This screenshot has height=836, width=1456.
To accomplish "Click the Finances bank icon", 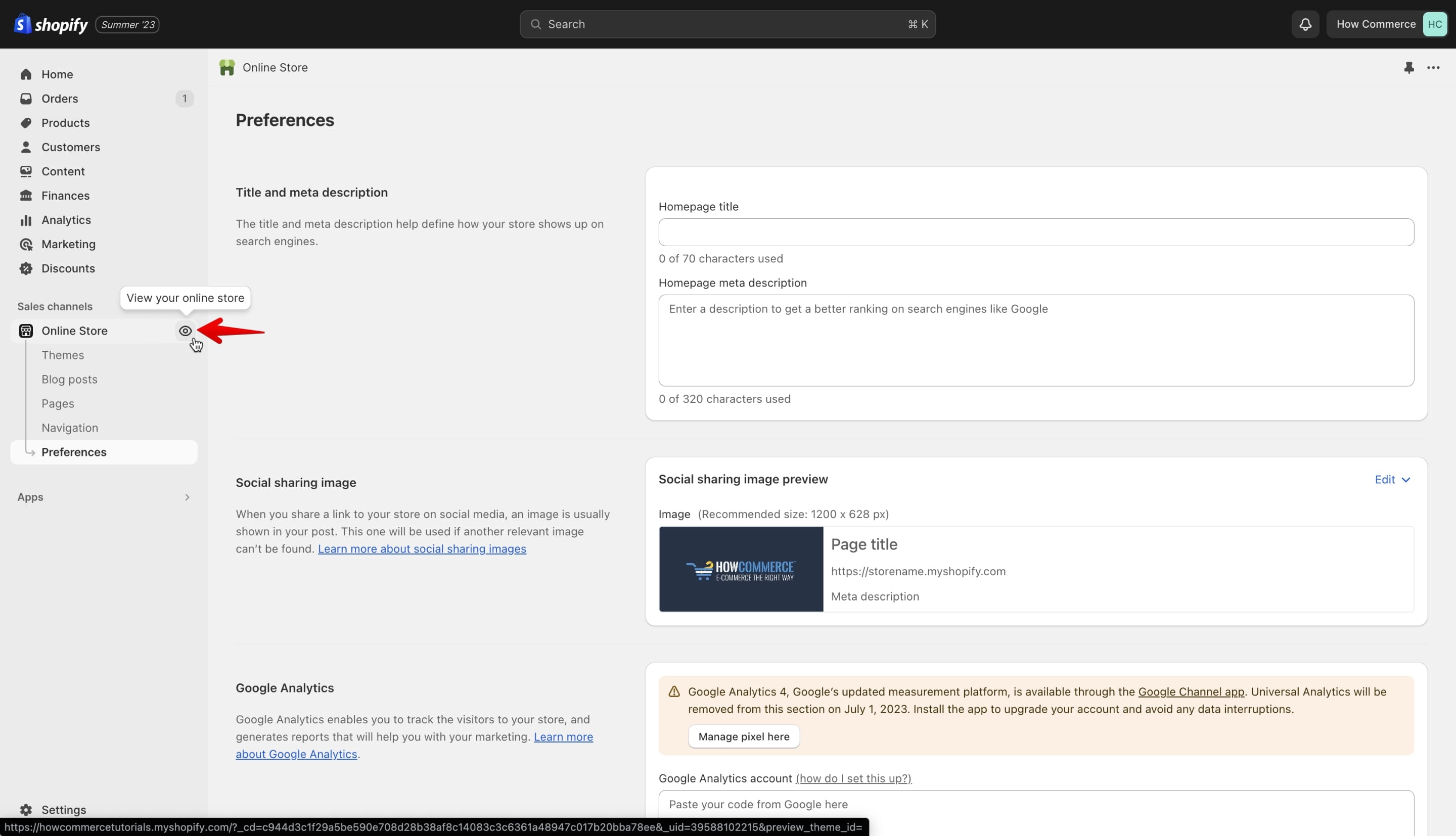I will pos(26,195).
